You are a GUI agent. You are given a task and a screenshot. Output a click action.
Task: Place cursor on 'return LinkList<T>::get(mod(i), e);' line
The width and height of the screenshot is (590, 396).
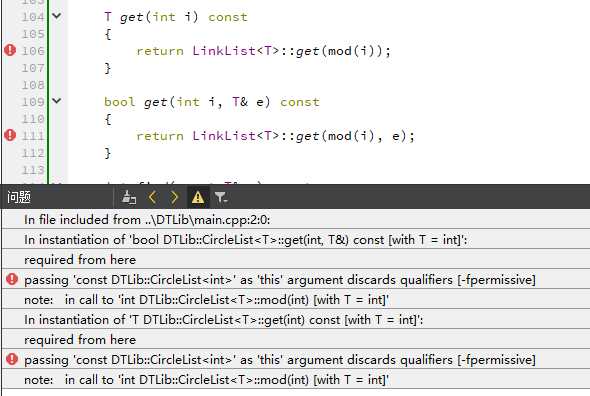(275, 136)
